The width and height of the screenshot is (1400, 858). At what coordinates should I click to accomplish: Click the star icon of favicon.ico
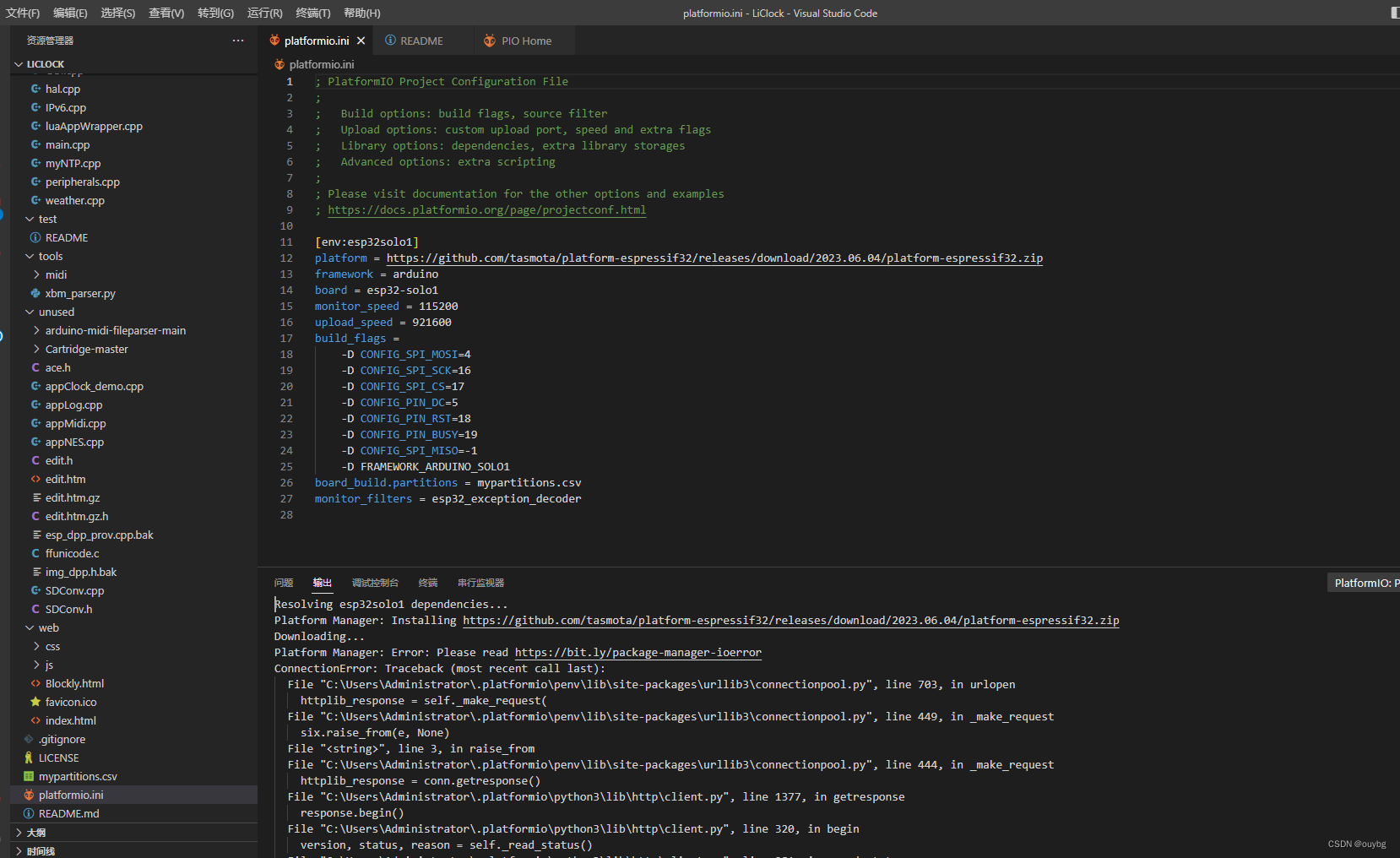(x=35, y=702)
